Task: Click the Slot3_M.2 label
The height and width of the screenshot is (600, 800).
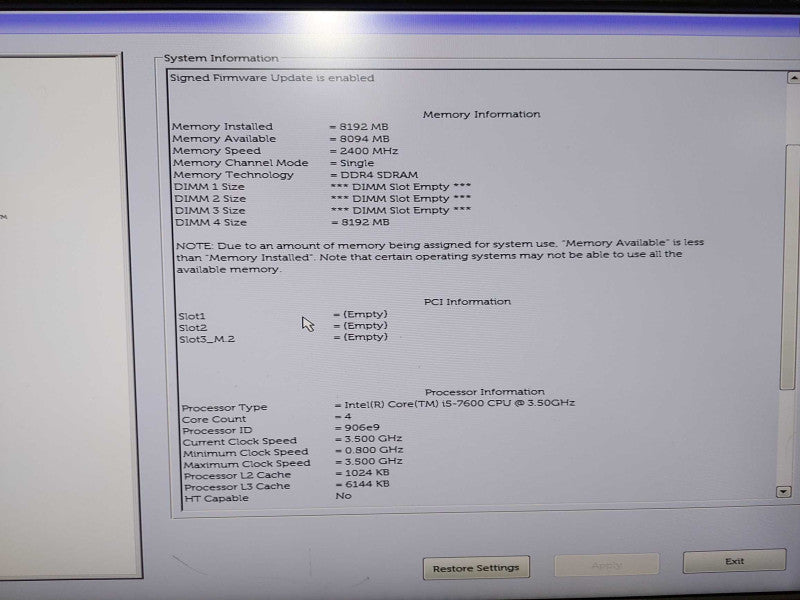Action: point(207,339)
